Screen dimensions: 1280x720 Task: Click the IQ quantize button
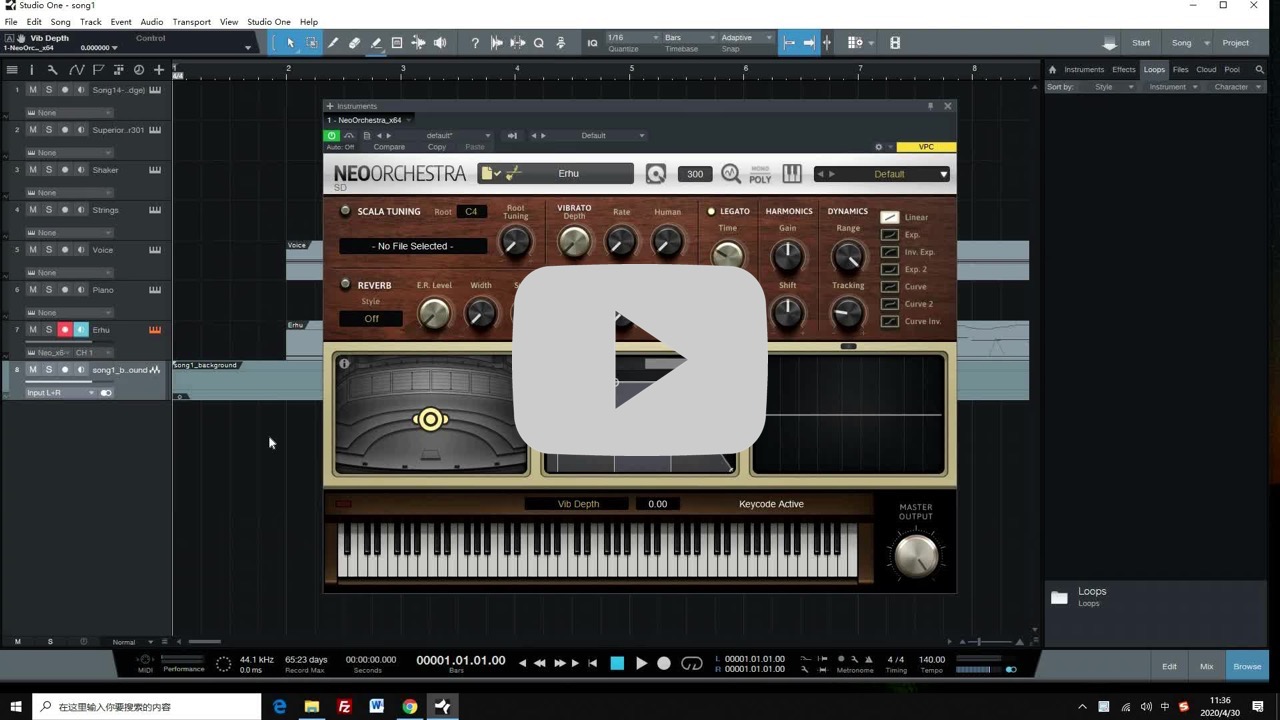[x=592, y=43]
